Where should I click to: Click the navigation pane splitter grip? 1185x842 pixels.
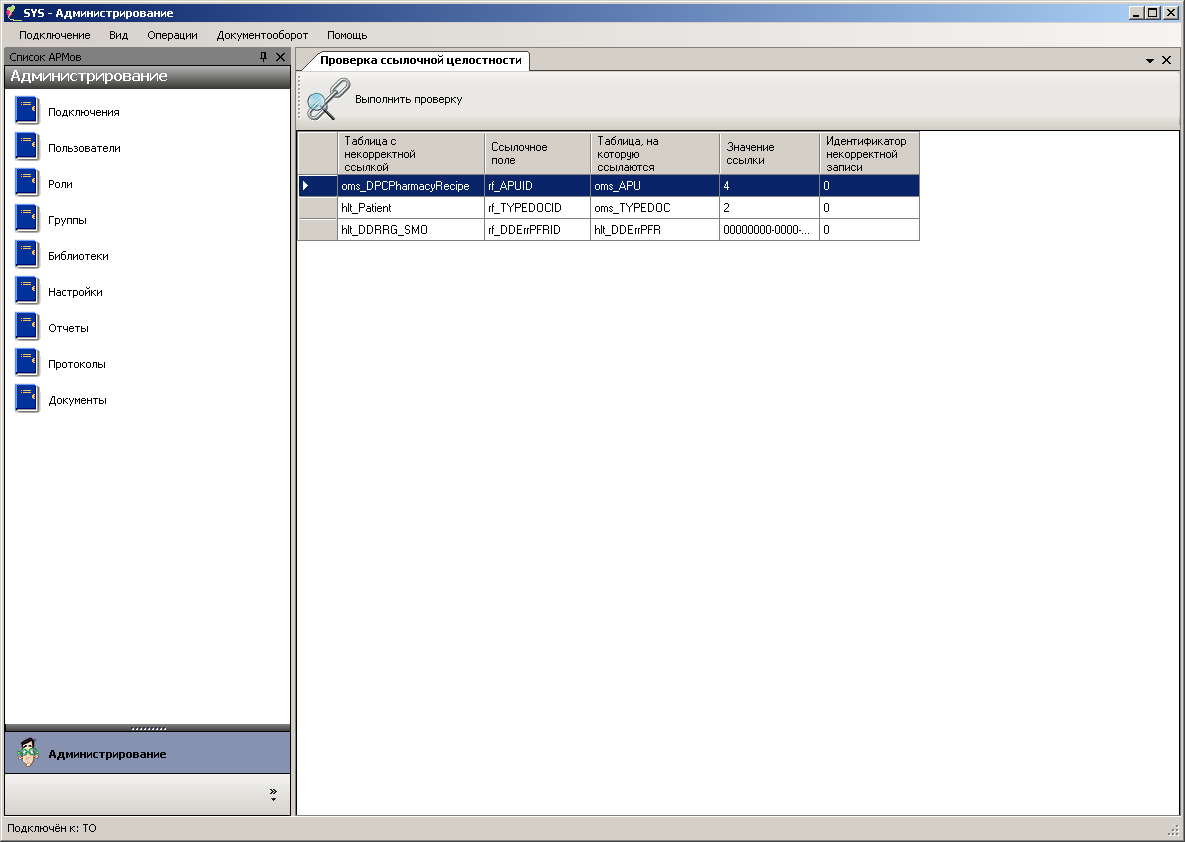148,729
